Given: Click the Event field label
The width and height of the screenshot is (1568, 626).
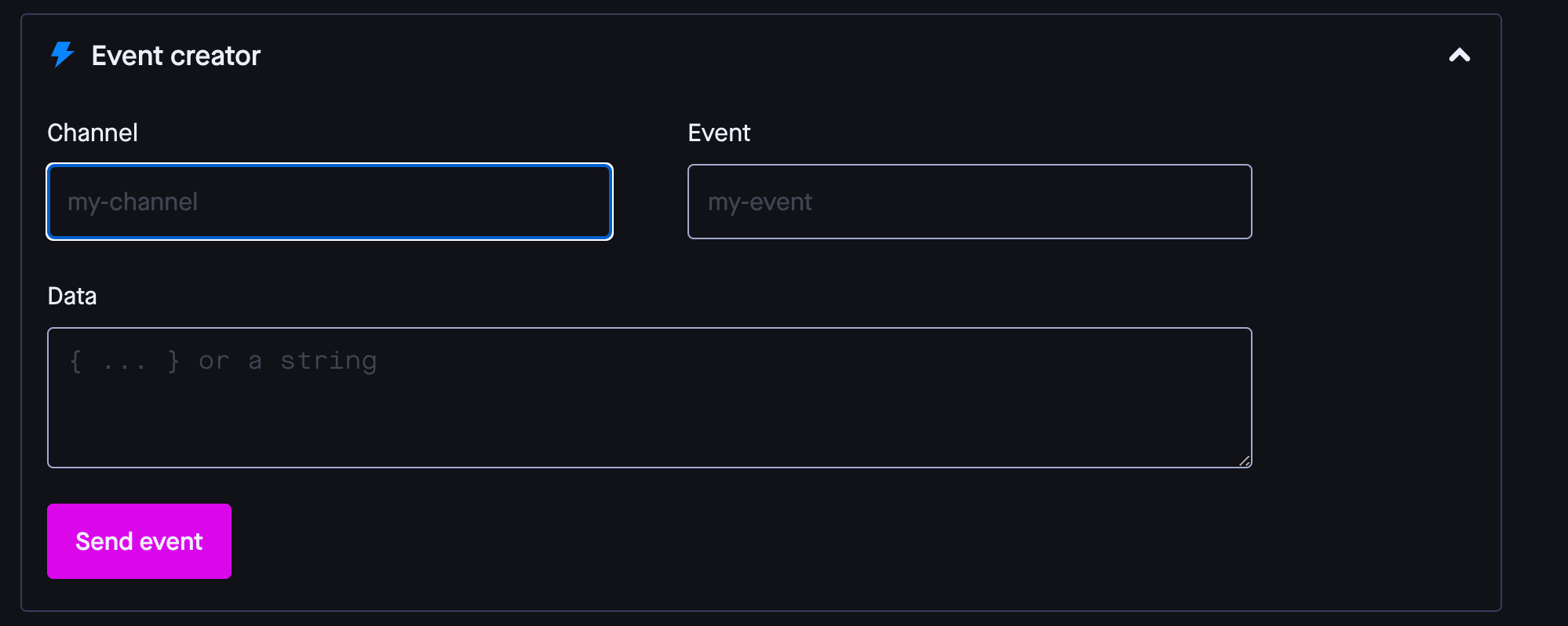Looking at the screenshot, I should click(x=719, y=133).
